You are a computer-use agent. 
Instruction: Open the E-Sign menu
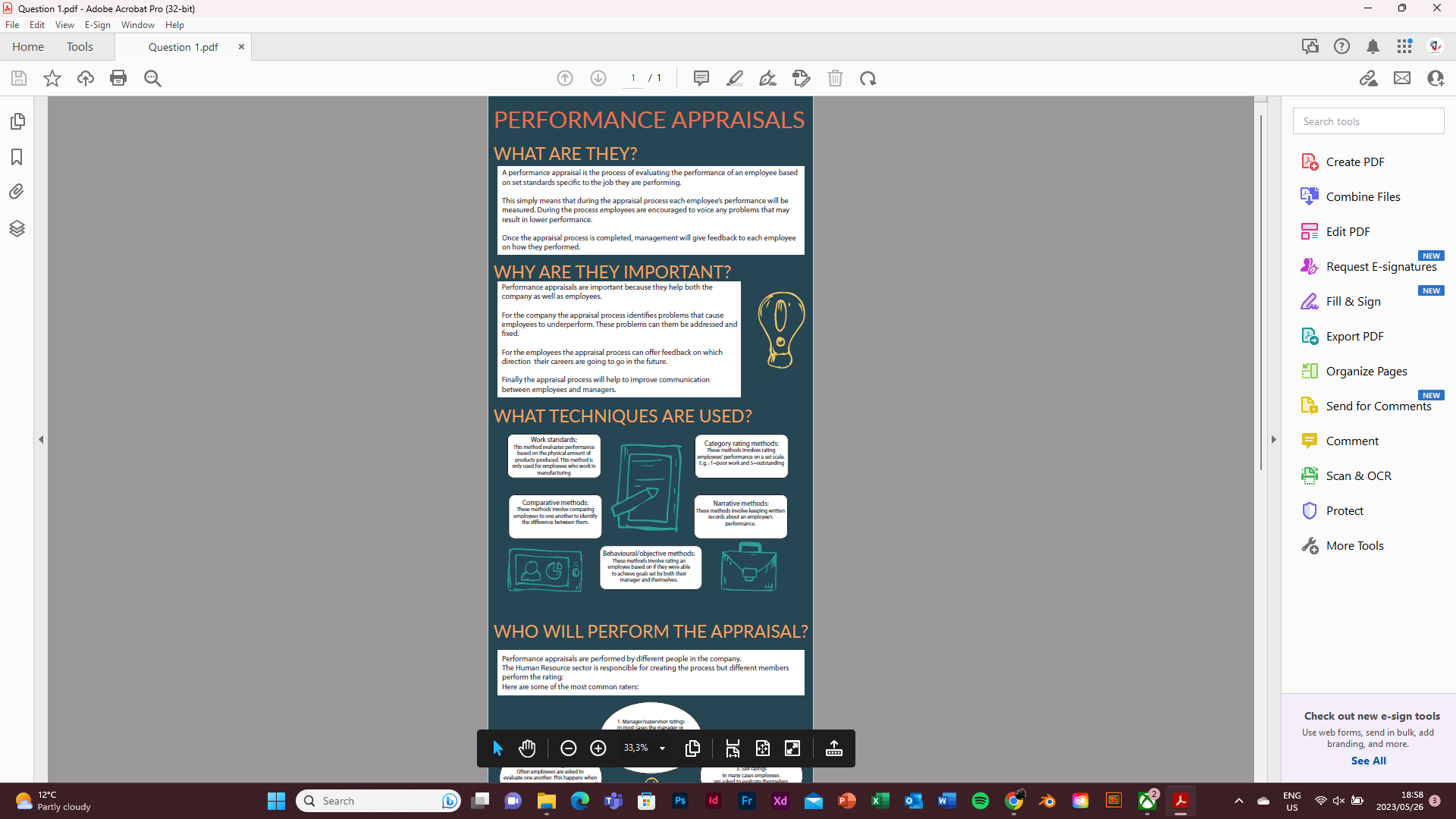tap(97, 24)
